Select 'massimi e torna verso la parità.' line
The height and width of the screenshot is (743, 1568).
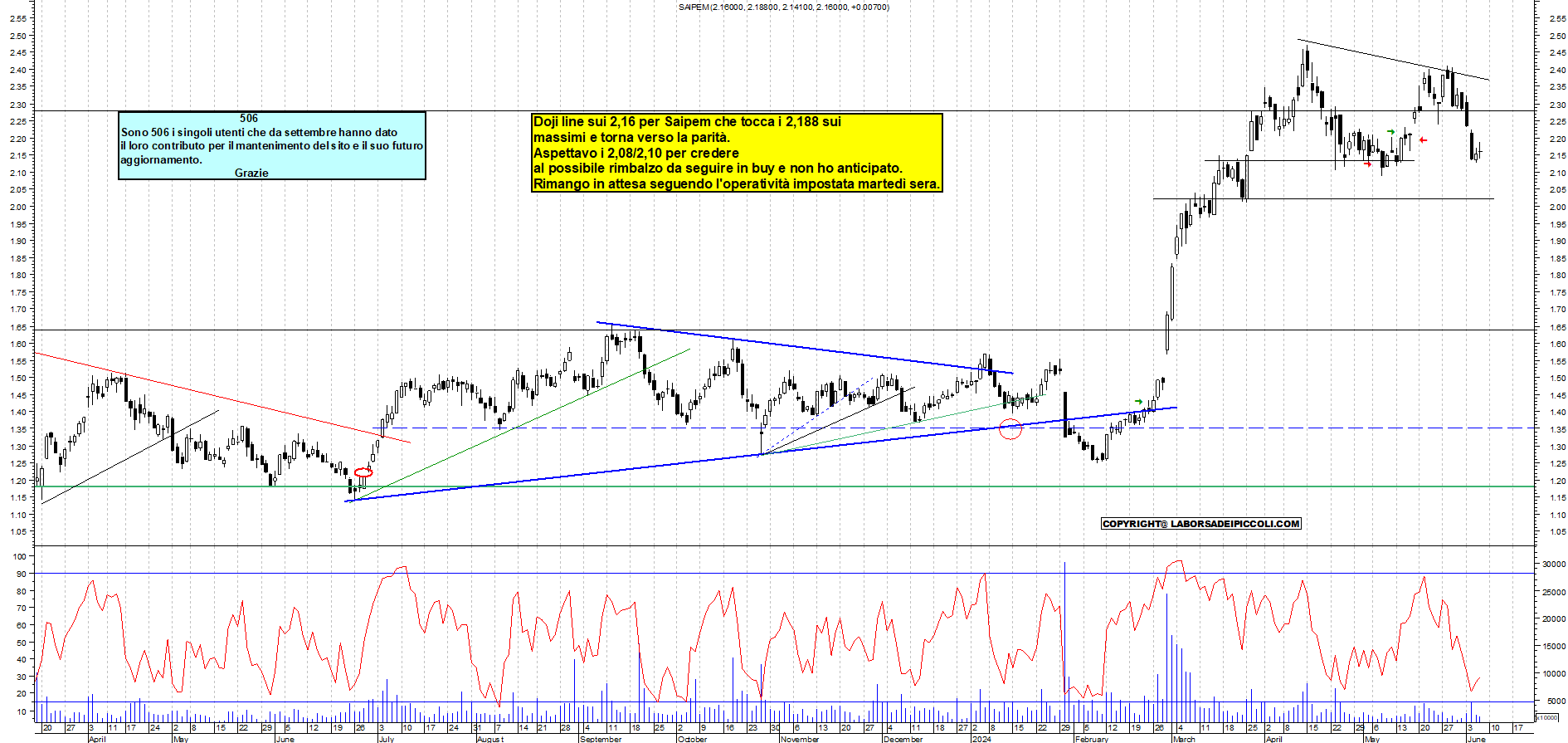tap(631, 137)
